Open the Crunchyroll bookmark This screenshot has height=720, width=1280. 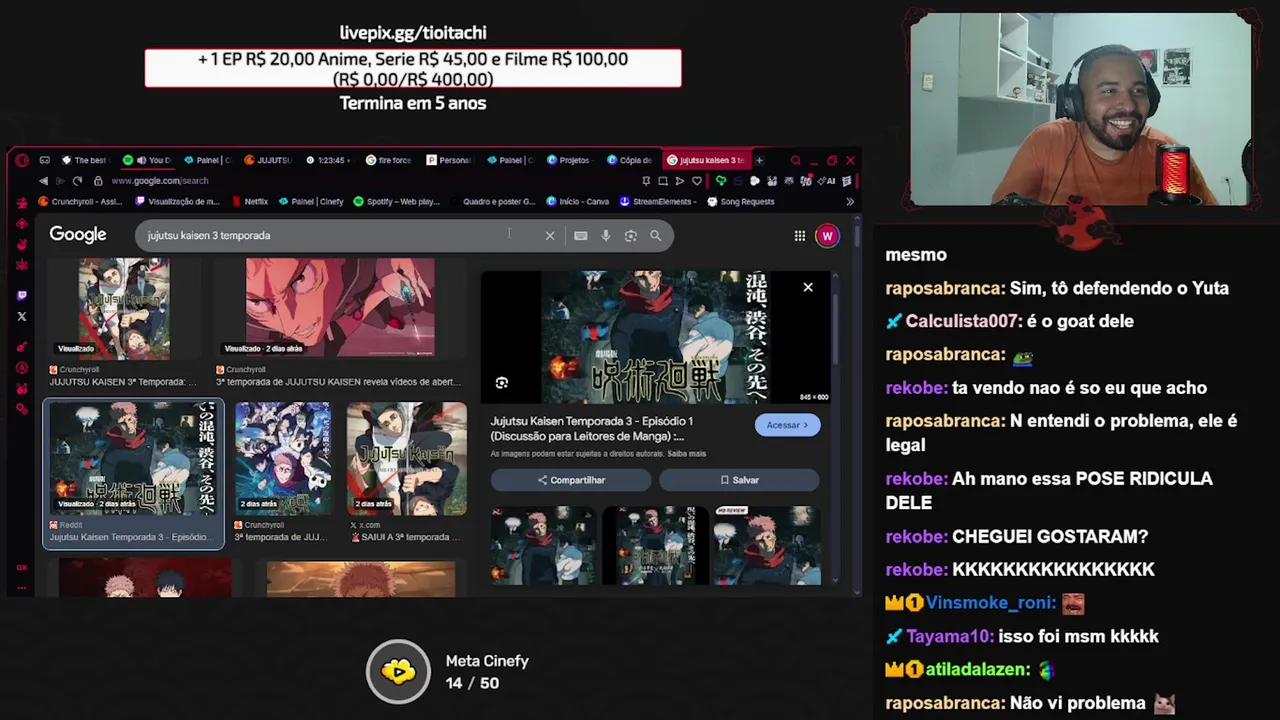click(80, 201)
